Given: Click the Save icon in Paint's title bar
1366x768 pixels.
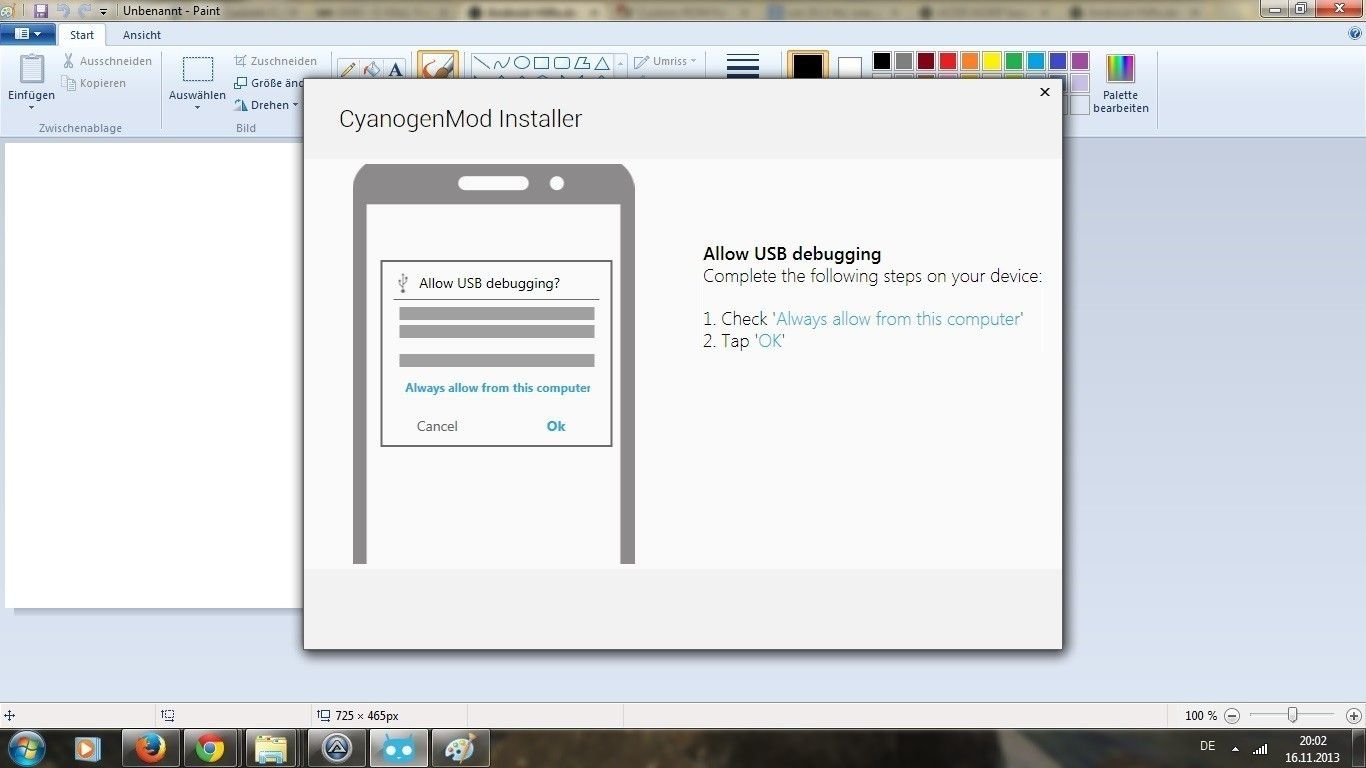Looking at the screenshot, I should pos(41,10).
